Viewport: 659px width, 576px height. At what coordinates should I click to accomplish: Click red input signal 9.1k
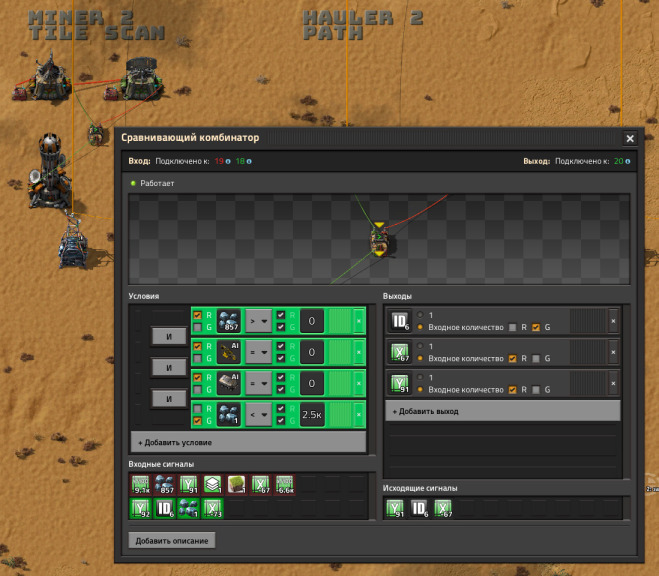tap(141, 485)
